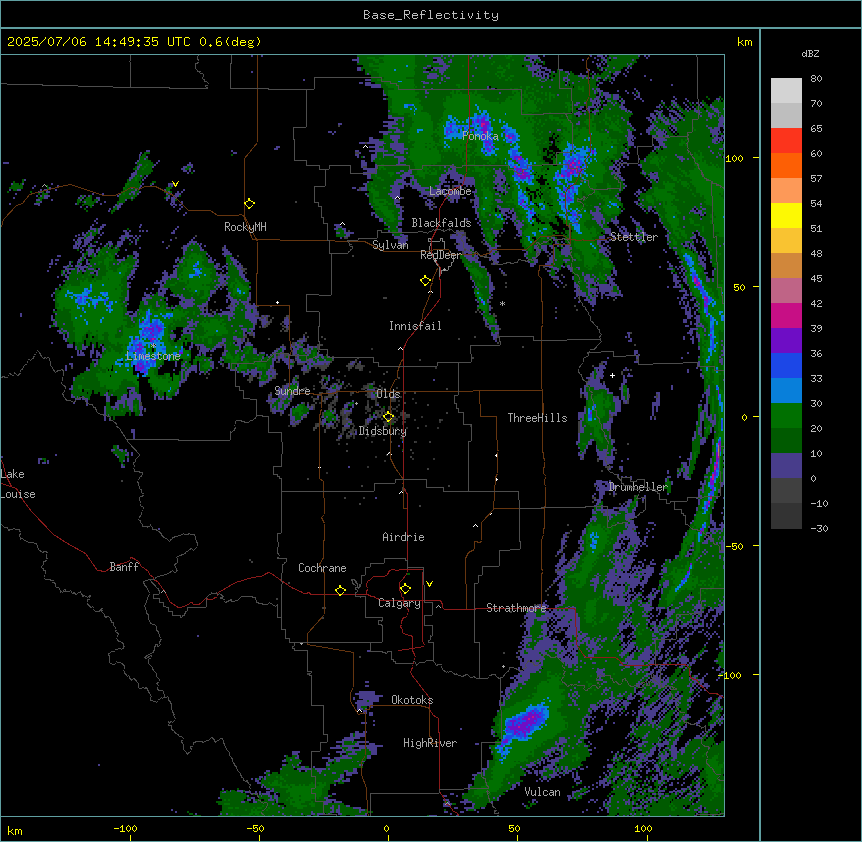
Task: Click the yellow diamond marker above Calgary label
Action: coord(405,589)
